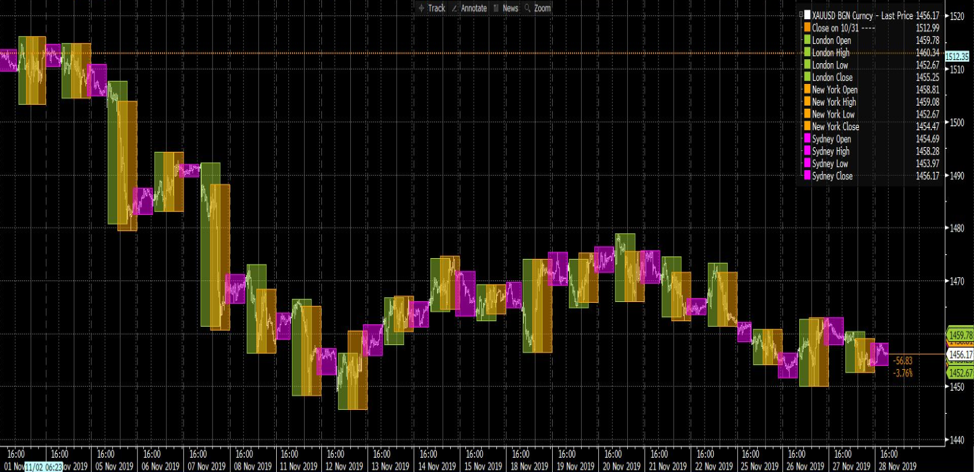
Task: Select the Annotate pencil tool
Action: (x=469, y=8)
